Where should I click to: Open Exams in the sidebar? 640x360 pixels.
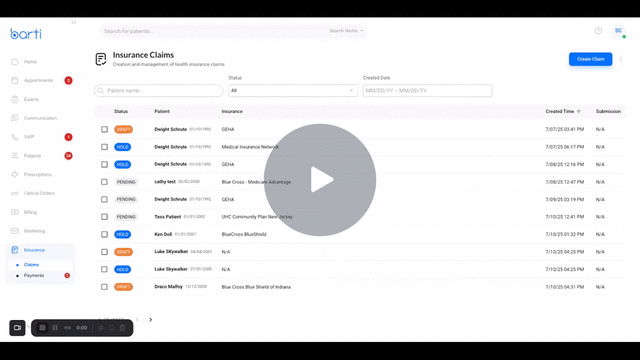[x=31, y=99]
